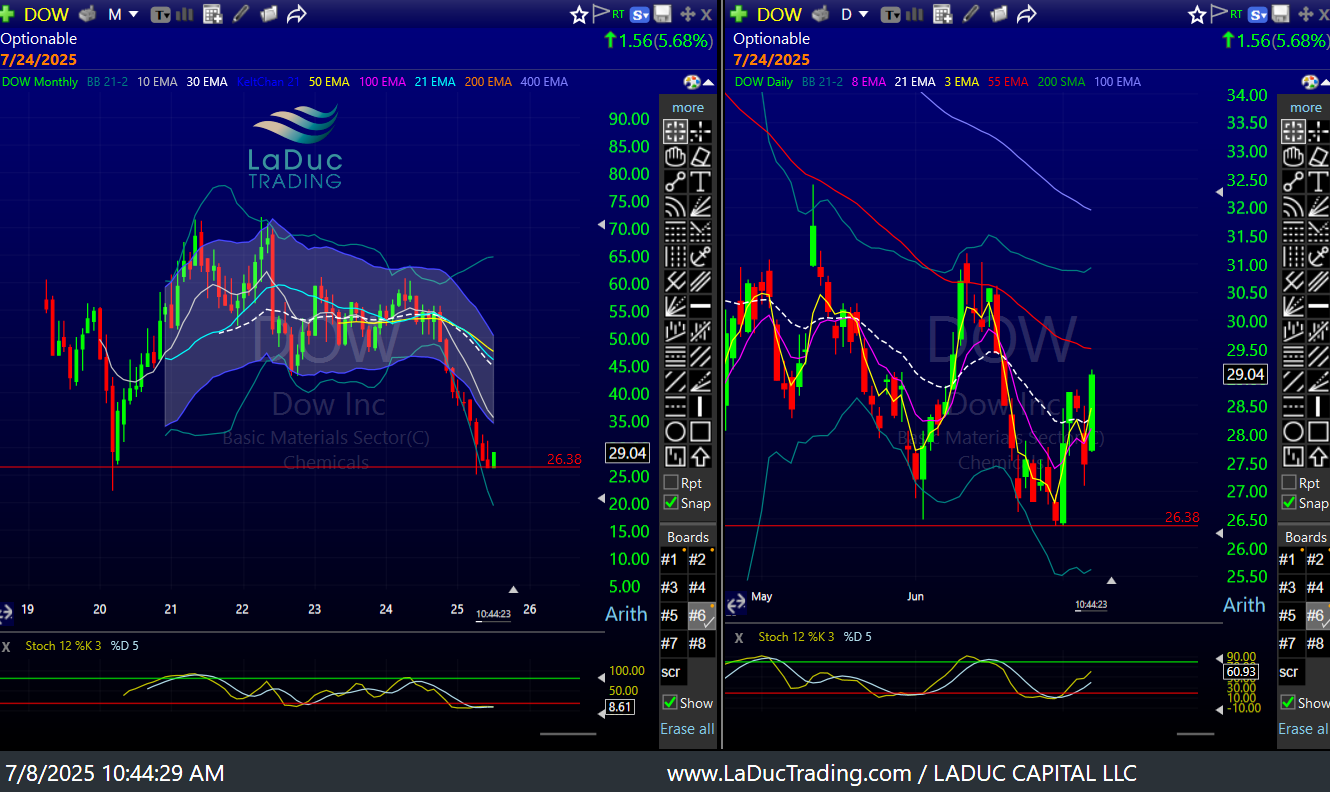
Task: Open the T template dropdown on monthly chart
Action: pyautogui.click(x=160, y=14)
